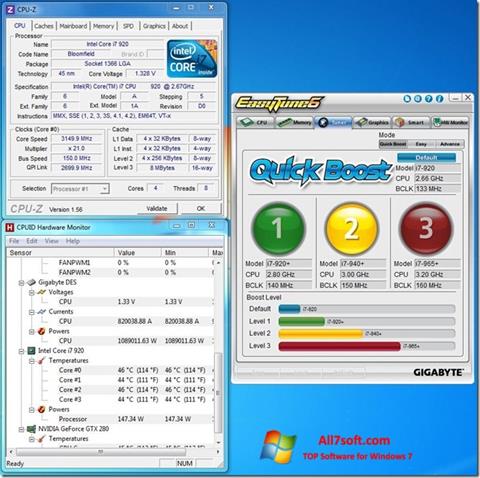Open CPU tab in EasyTune6
480x478 pixels.
coord(255,123)
